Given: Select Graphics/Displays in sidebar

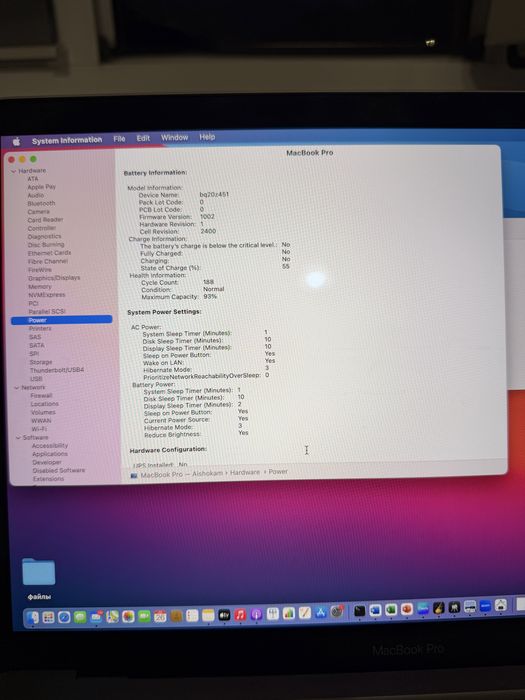Looking at the screenshot, I should [x=54, y=278].
